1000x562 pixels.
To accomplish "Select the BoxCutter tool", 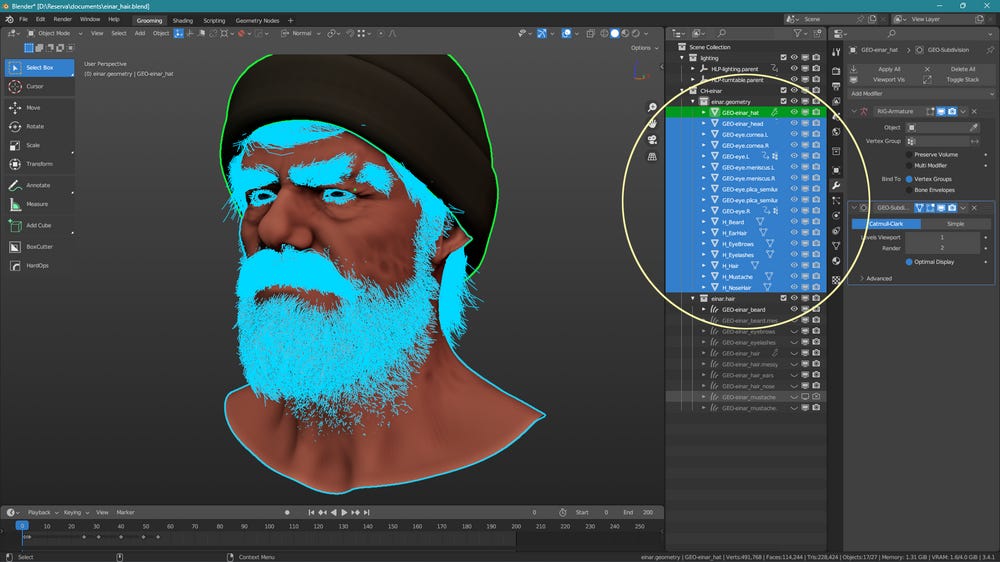I will pyautogui.click(x=39, y=246).
